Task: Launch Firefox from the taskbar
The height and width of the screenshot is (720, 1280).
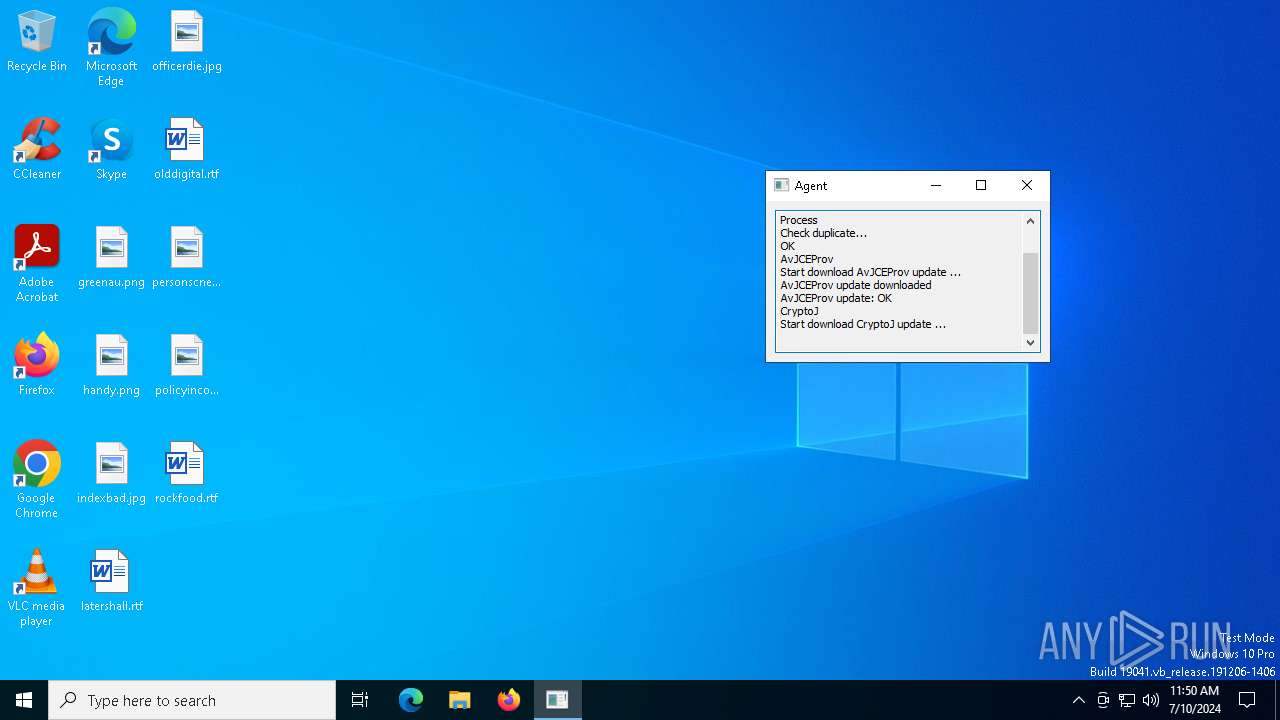Action: click(x=509, y=700)
